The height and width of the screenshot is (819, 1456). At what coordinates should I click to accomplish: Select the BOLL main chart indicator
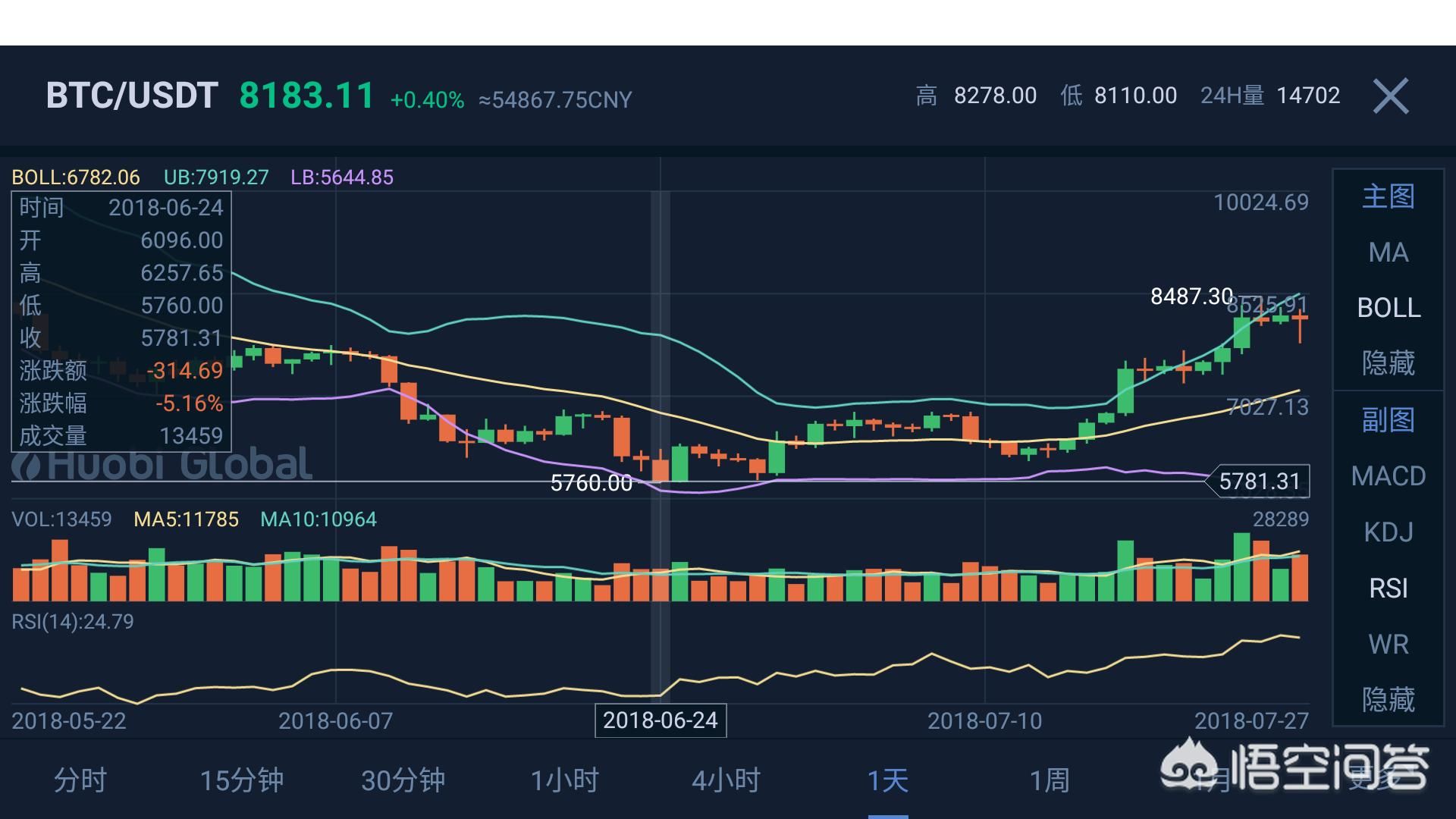click(1389, 308)
